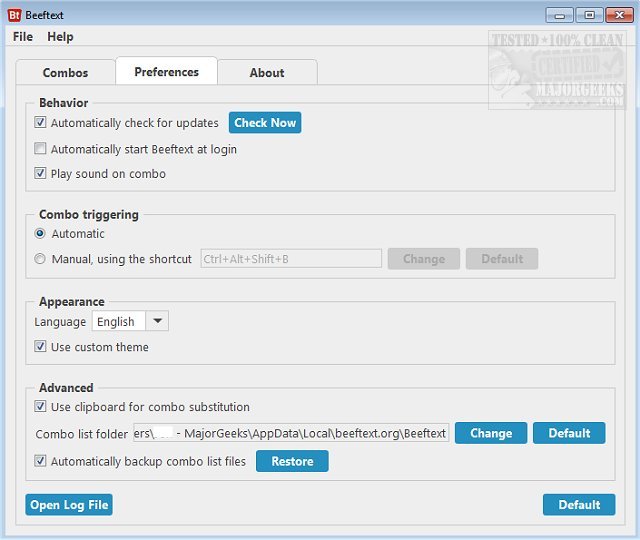Toggle Automatically check for updates checkbox

coord(40,122)
